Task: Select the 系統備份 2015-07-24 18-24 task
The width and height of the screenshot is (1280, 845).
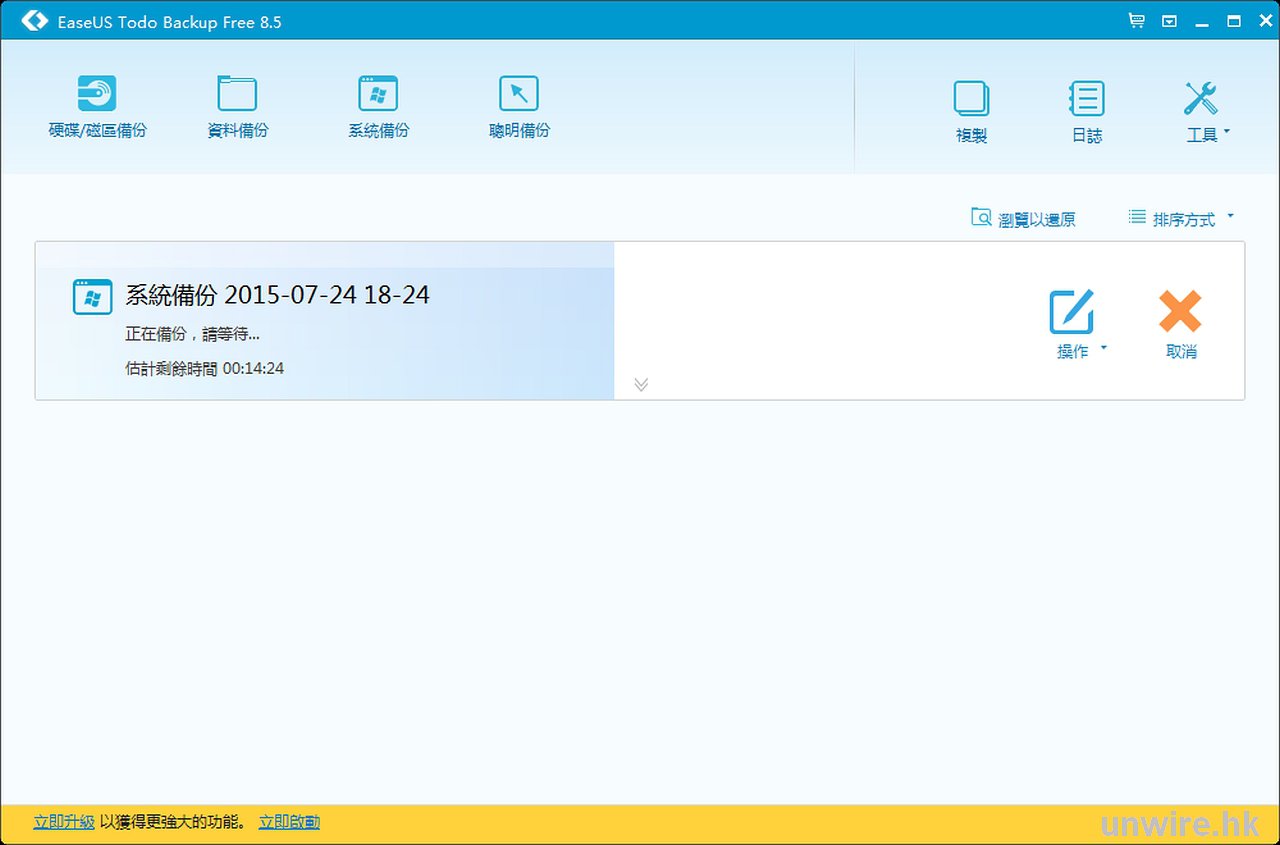Action: [277, 295]
